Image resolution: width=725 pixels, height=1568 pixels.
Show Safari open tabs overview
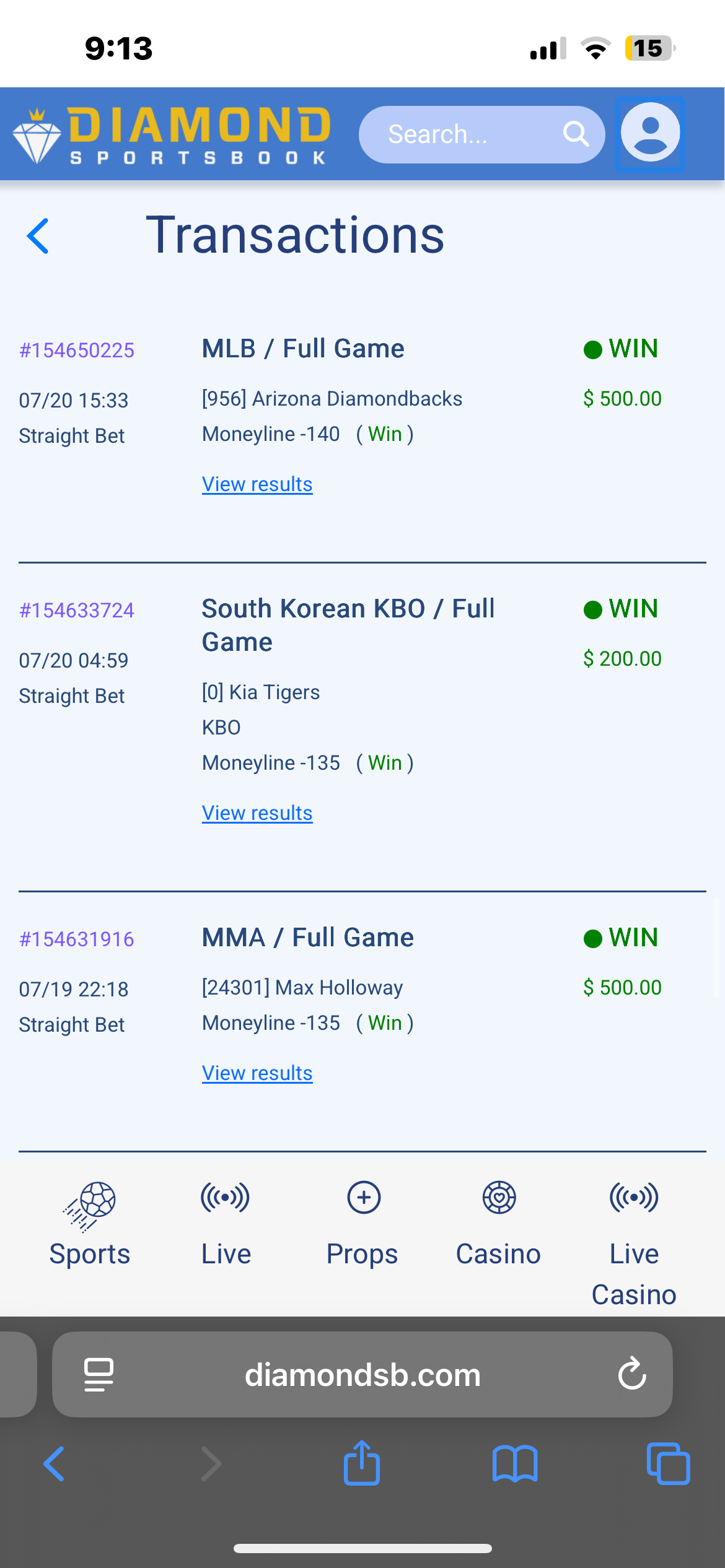(x=668, y=1464)
